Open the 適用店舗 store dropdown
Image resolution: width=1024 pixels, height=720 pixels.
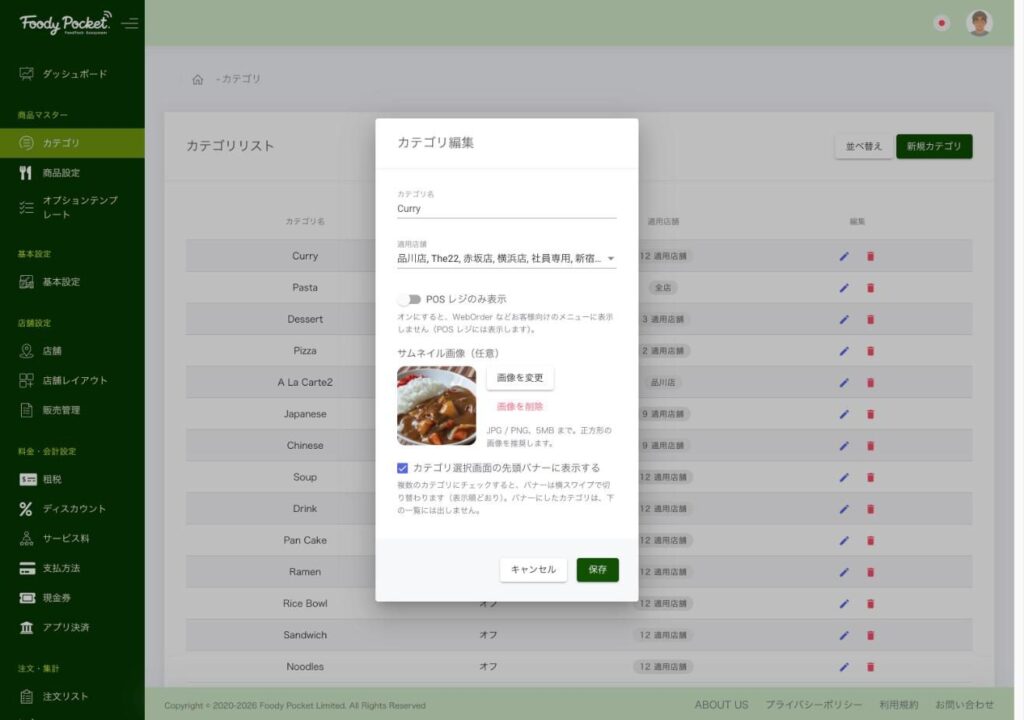point(506,259)
